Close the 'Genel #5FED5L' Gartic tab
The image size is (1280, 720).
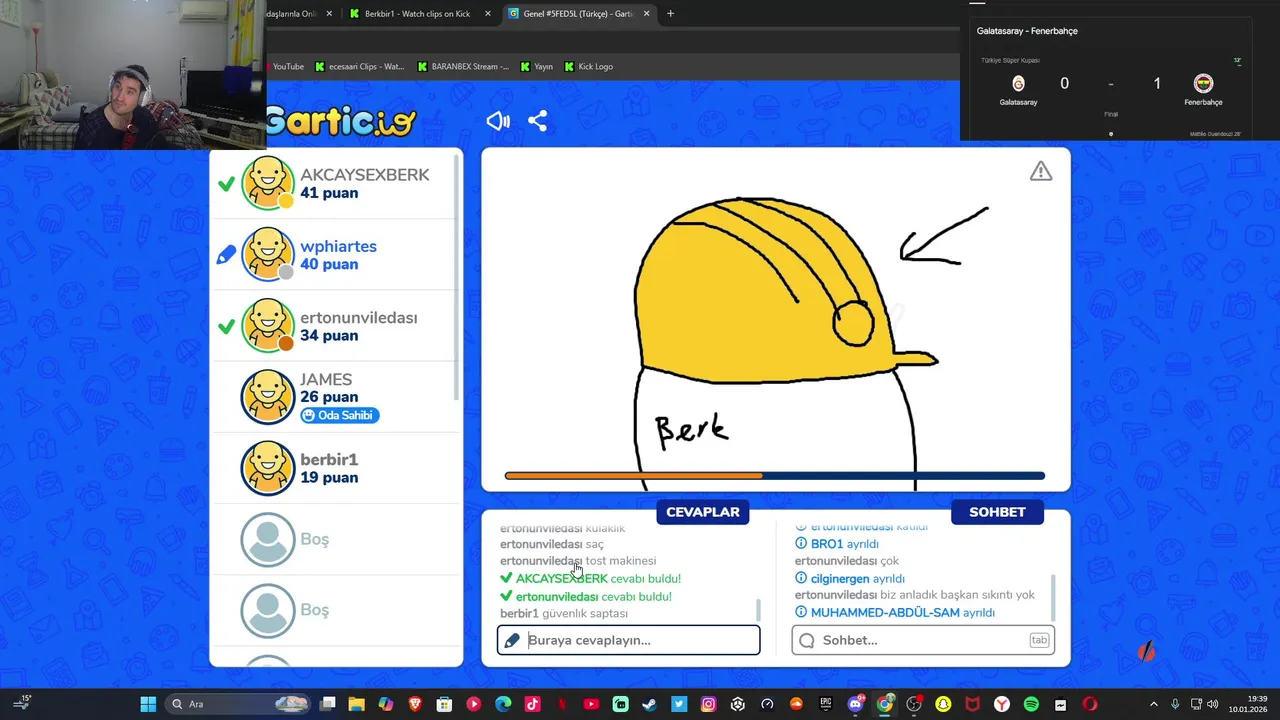(x=646, y=14)
